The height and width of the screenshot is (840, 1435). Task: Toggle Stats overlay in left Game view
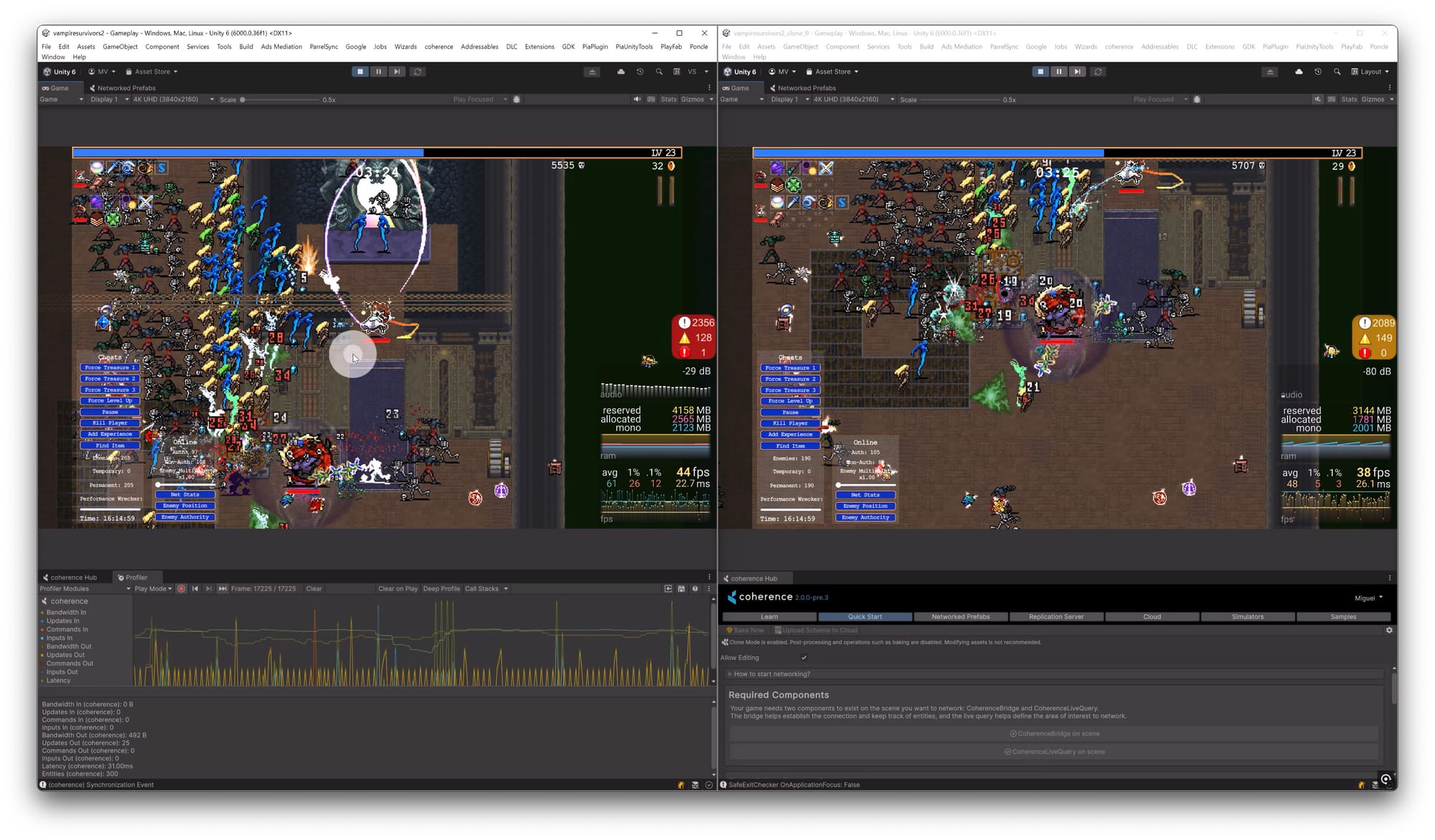(x=668, y=100)
